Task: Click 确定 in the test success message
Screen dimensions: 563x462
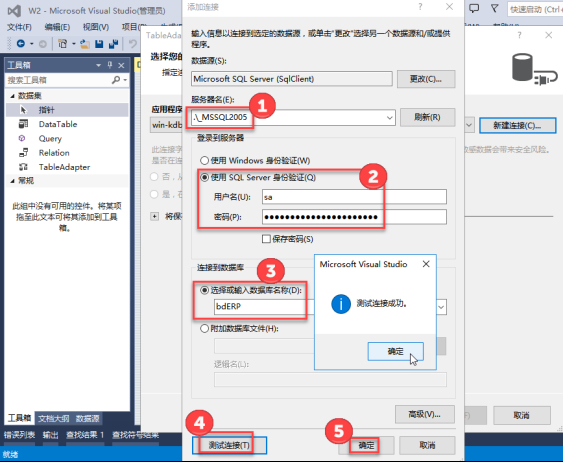Action: click(395, 351)
